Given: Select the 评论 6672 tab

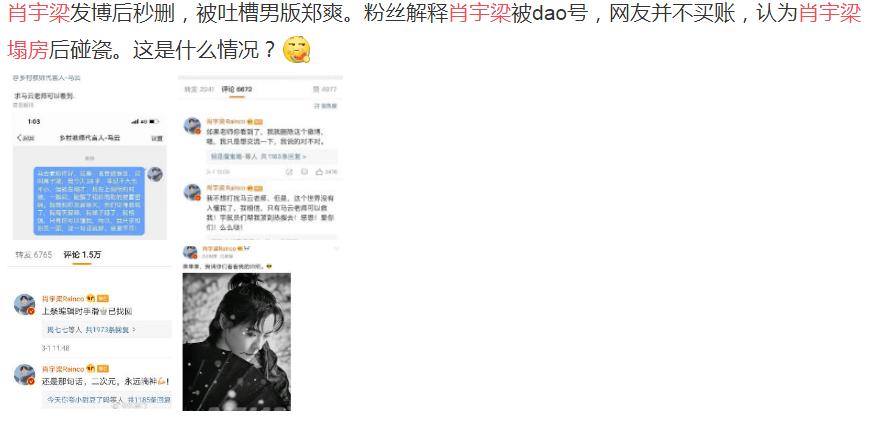Looking at the screenshot, I should [x=237, y=89].
